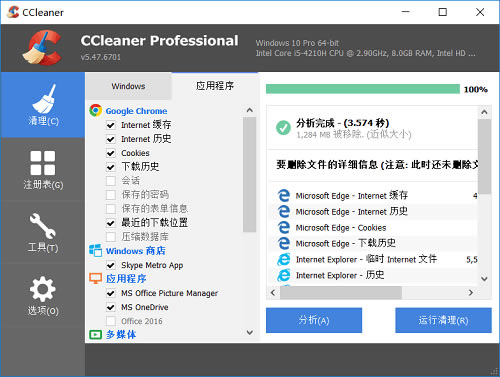
Task: Click the Google Chrome group heading
Action: [x=136, y=111]
